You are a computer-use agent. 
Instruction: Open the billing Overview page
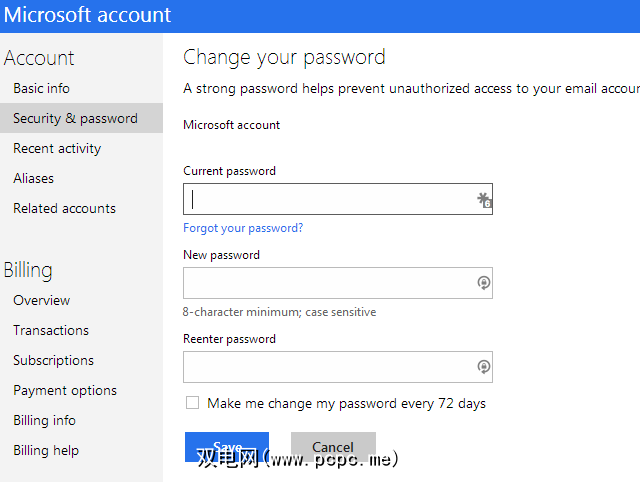pyautogui.click(x=41, y=300)
